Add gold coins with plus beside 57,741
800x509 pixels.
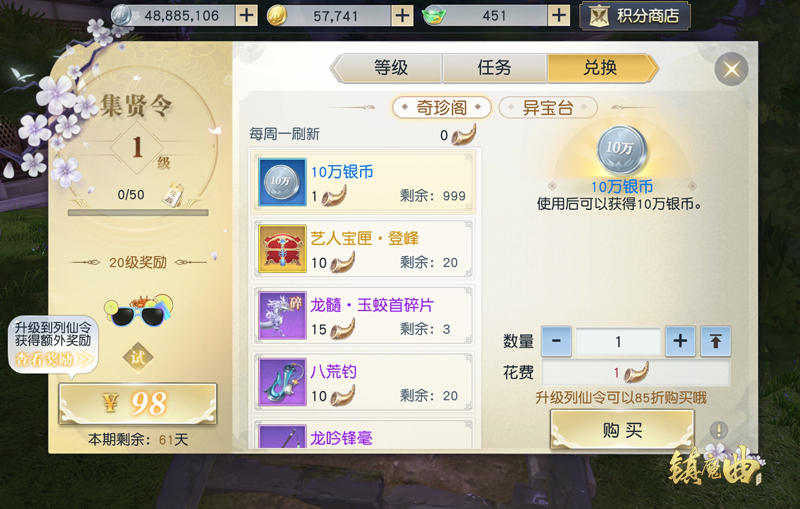pyautogui.click(x=402, y=15)
